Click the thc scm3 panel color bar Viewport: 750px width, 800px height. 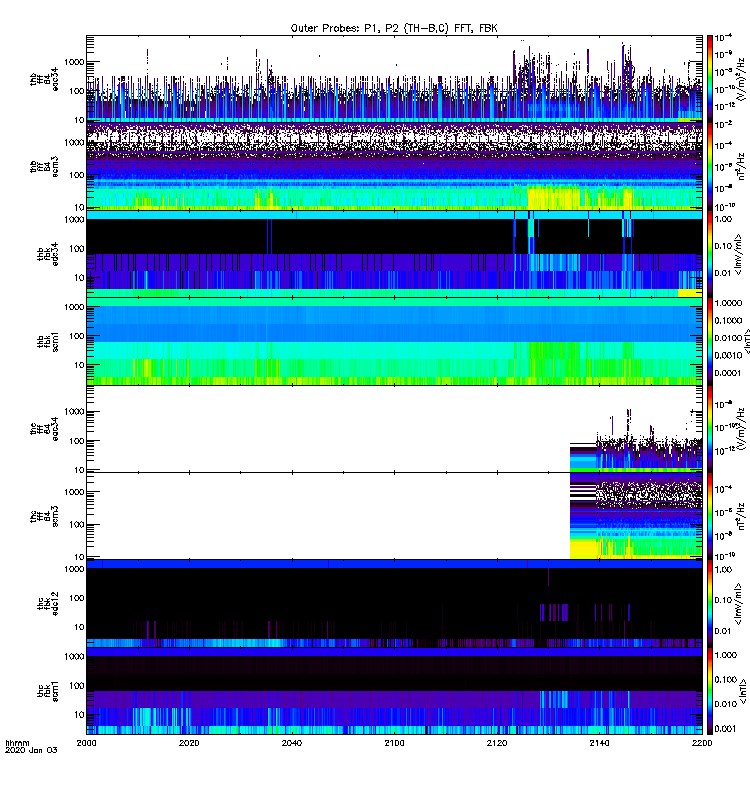[709, 516]
